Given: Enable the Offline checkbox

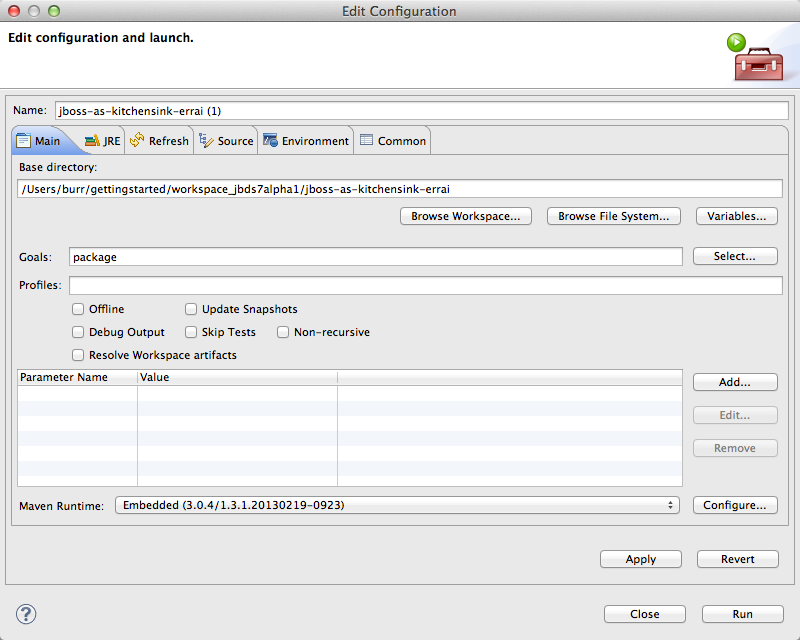Looking at the screenshot, I should 78,309.
